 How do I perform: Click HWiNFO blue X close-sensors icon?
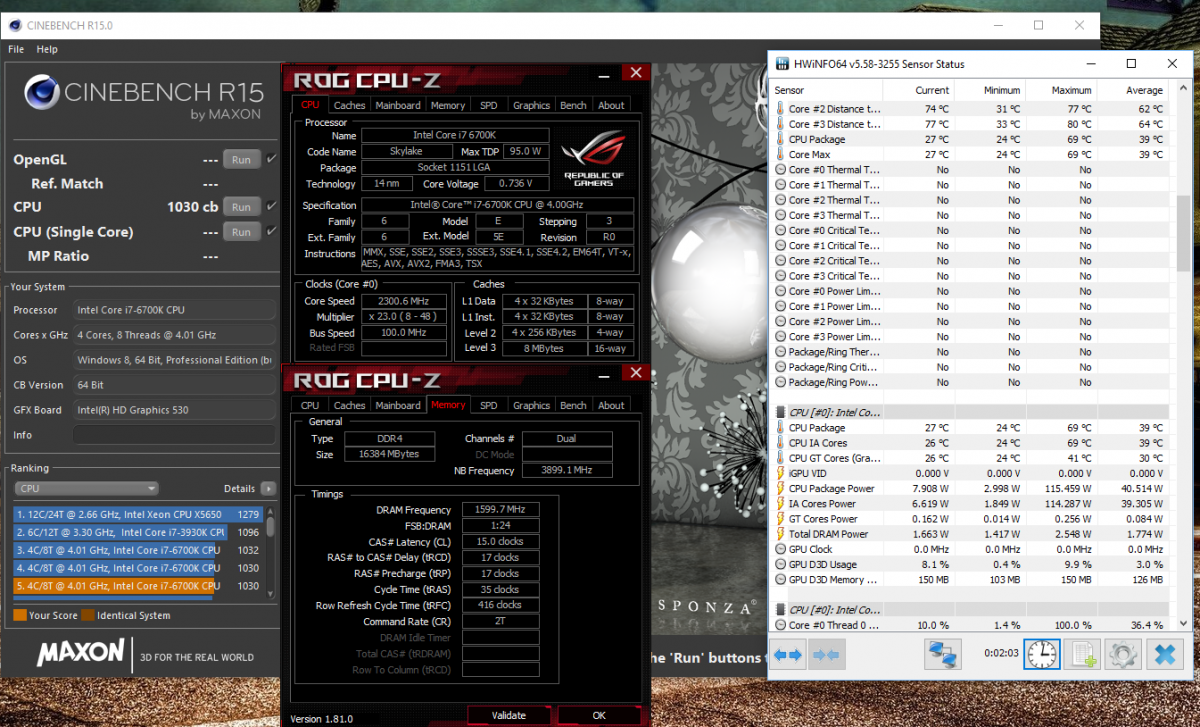click(x=1164, y=655)
